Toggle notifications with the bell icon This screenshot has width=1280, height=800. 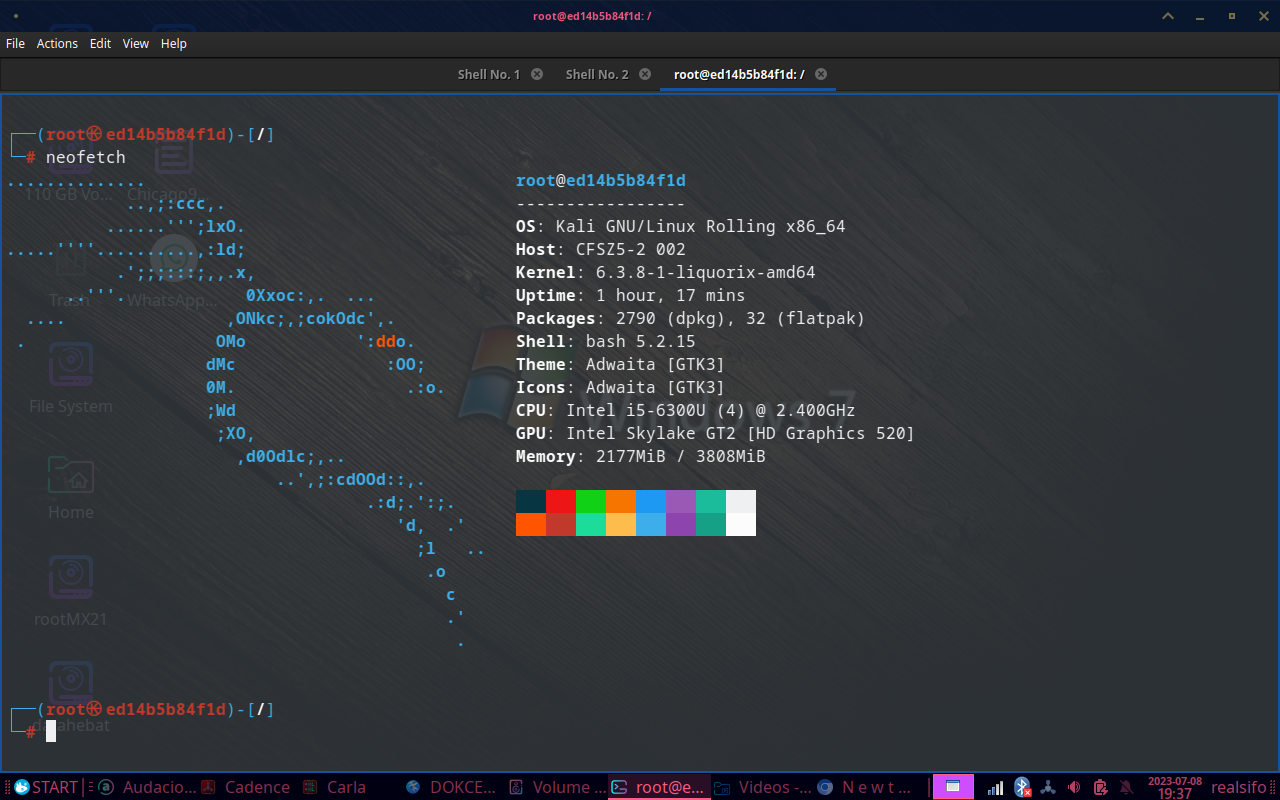pos(1126,787)
